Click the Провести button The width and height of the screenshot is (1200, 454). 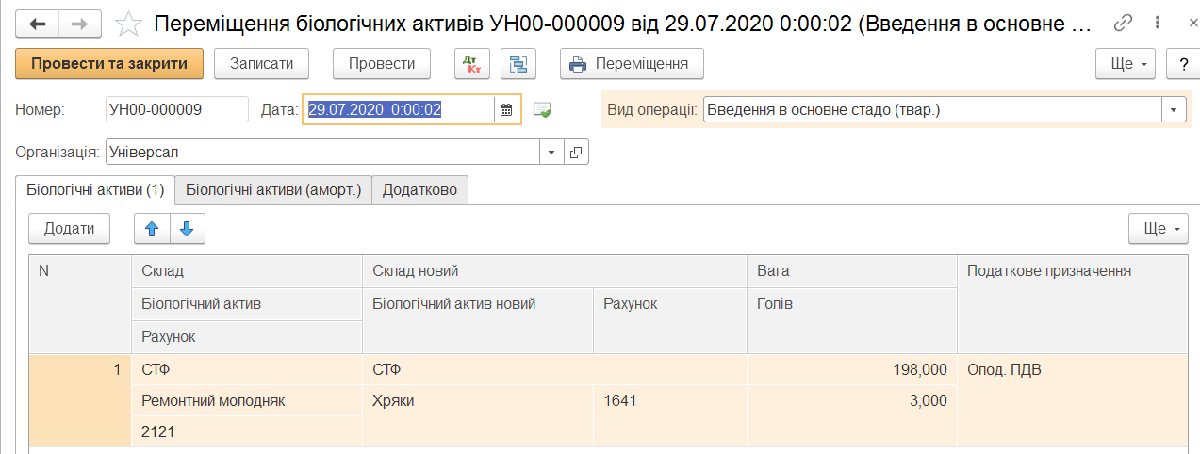[382, 64]
